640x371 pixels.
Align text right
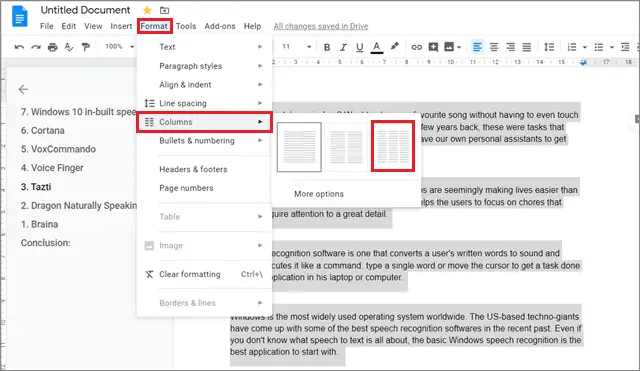click(511, 47)
